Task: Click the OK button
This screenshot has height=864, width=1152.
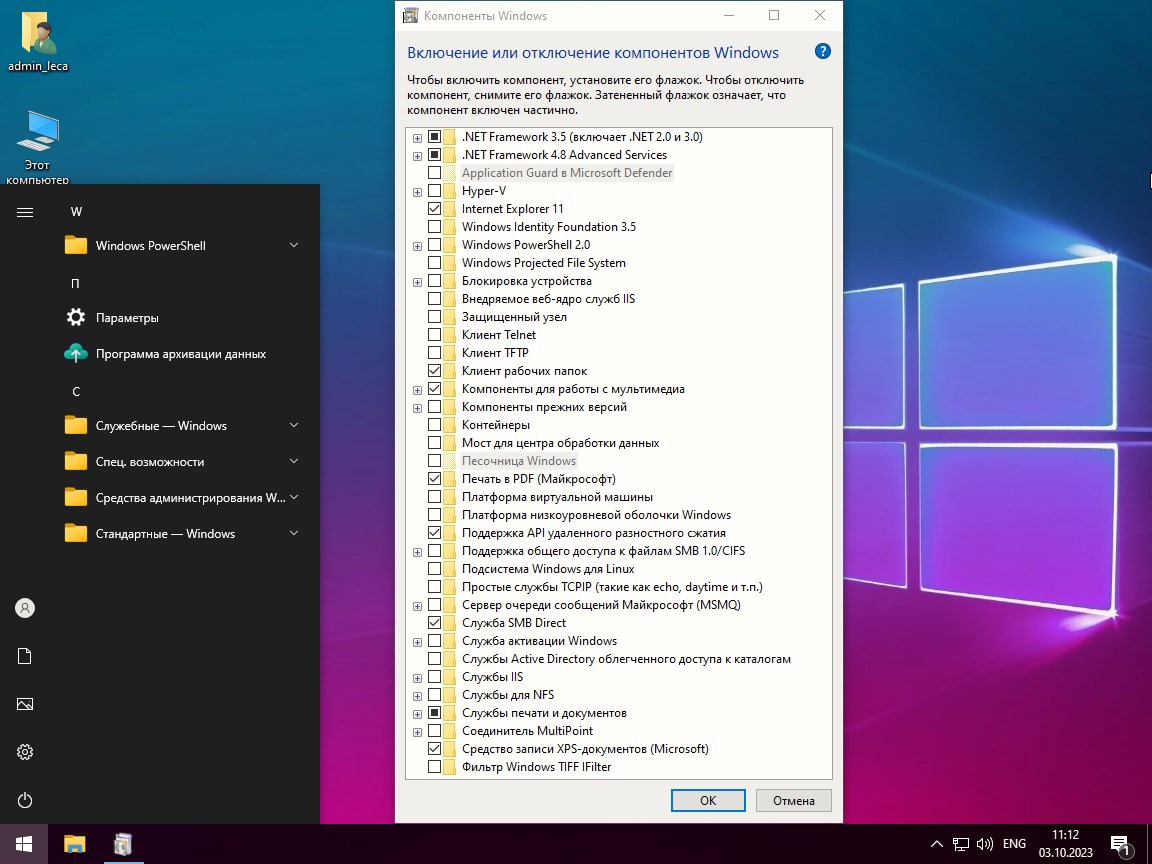Action: (x=708, y=800)
